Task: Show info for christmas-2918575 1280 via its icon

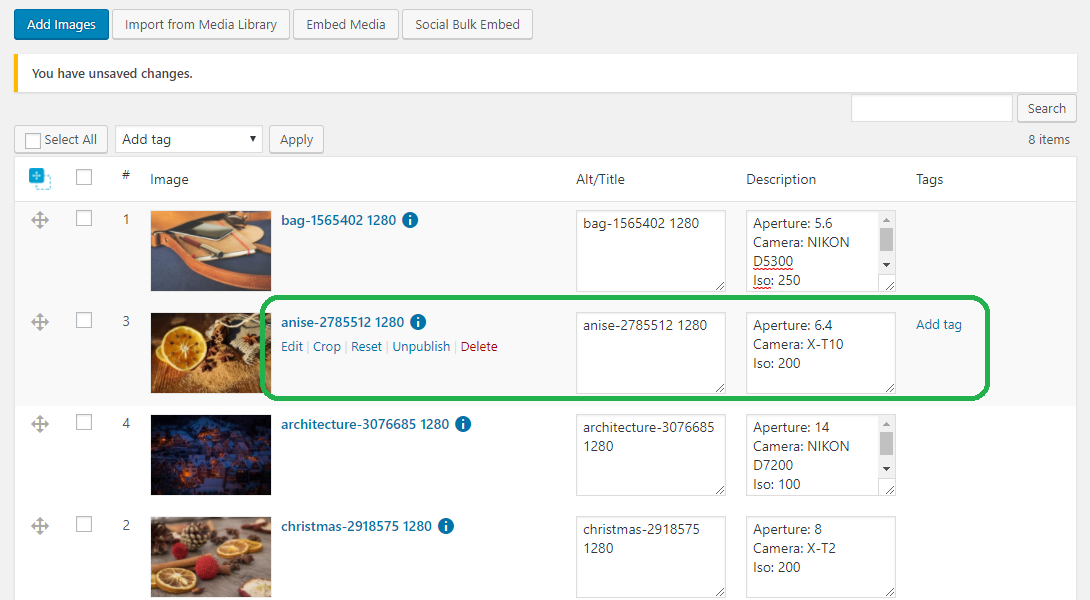Action: [446, 526]
